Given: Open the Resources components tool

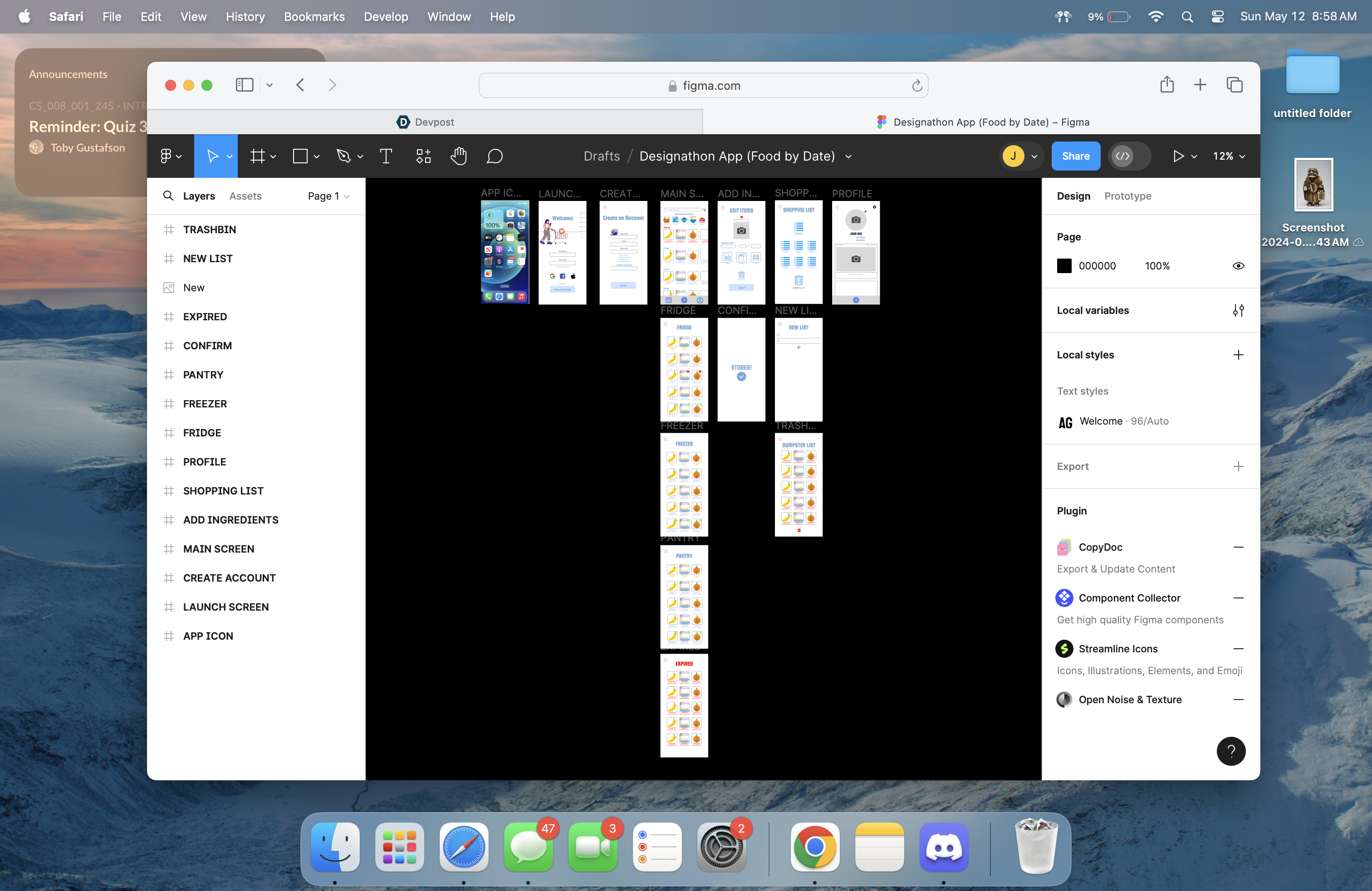Looking at the screenshot, I should [423, 156].
